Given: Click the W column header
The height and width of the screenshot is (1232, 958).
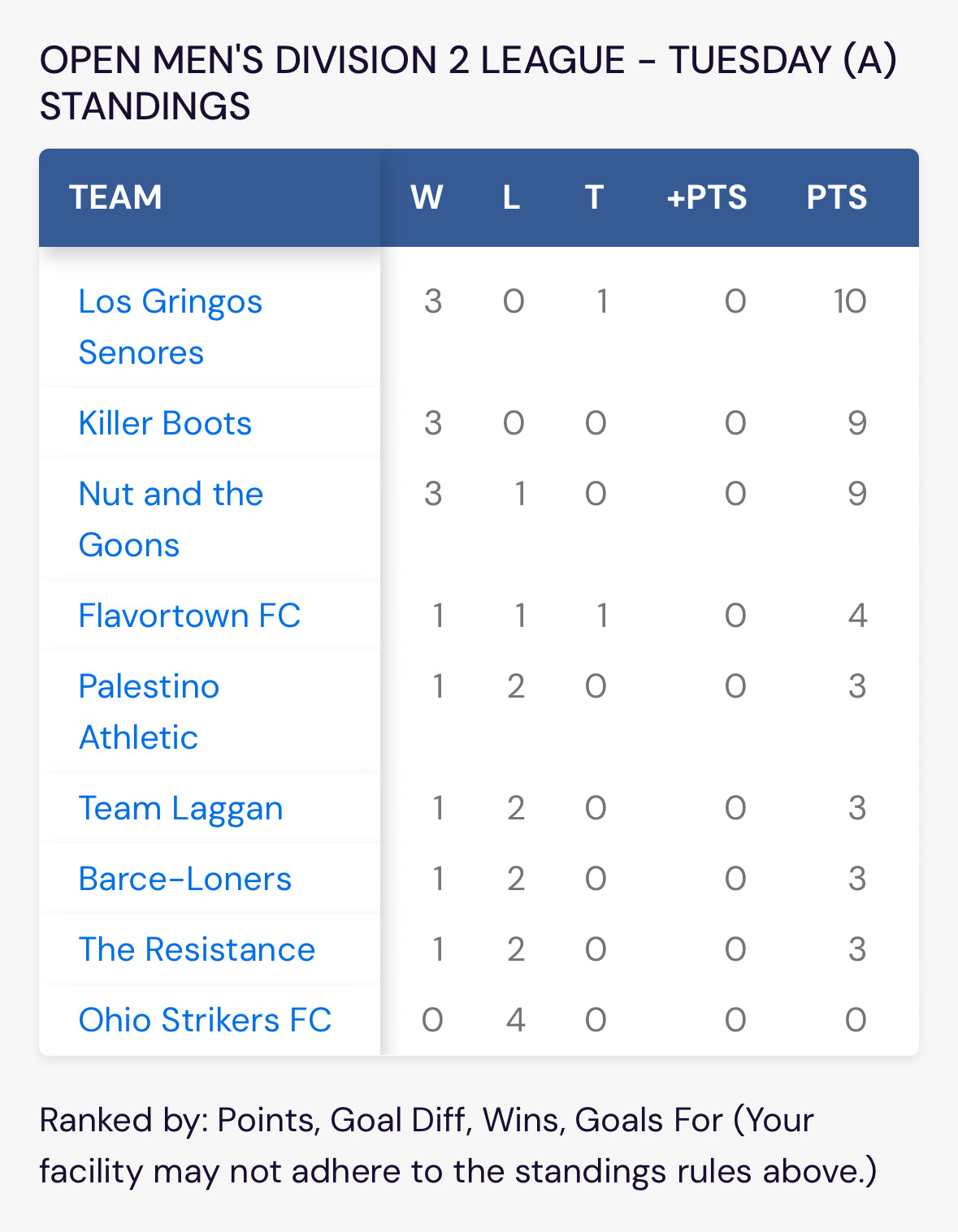Looking at the screenshot, I should (x=427, y=197).
